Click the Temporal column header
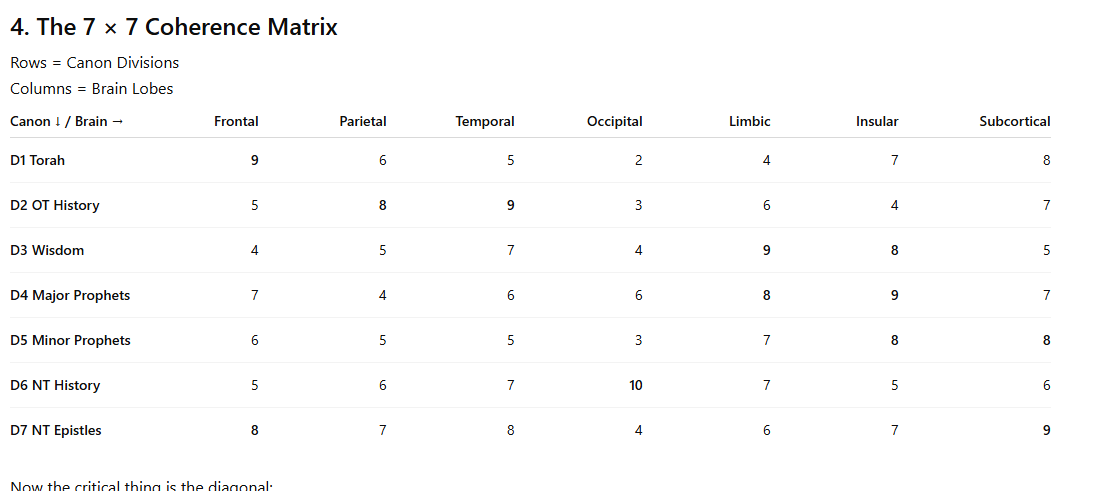This screenshot has height=491, width=1105. tap(485, 121)
